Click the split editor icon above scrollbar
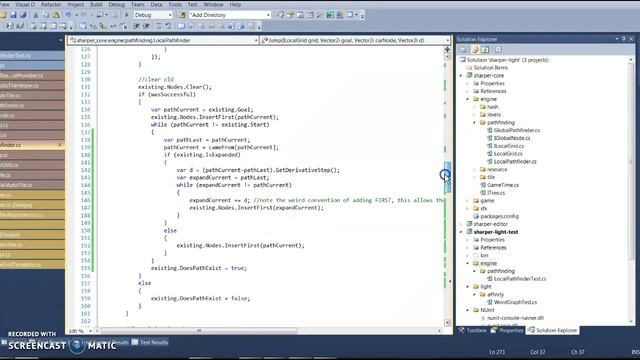This screenshot has width=640, height=360. click(447, 49)
